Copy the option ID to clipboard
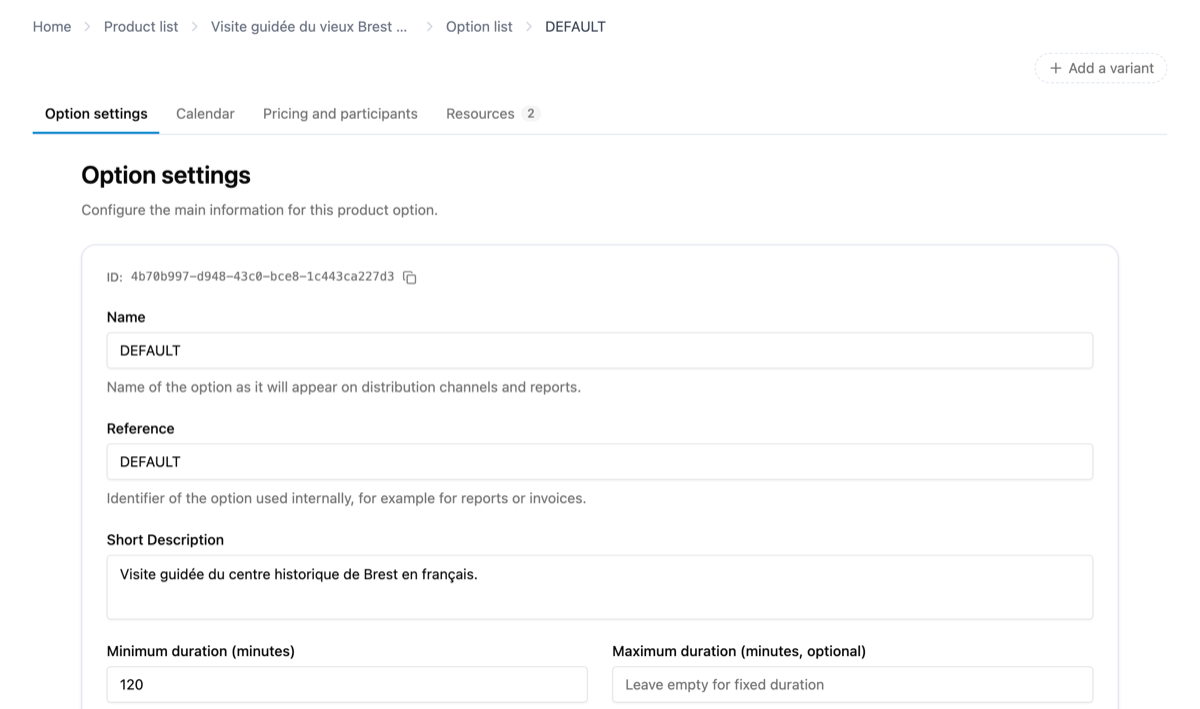 coord(410,277)
